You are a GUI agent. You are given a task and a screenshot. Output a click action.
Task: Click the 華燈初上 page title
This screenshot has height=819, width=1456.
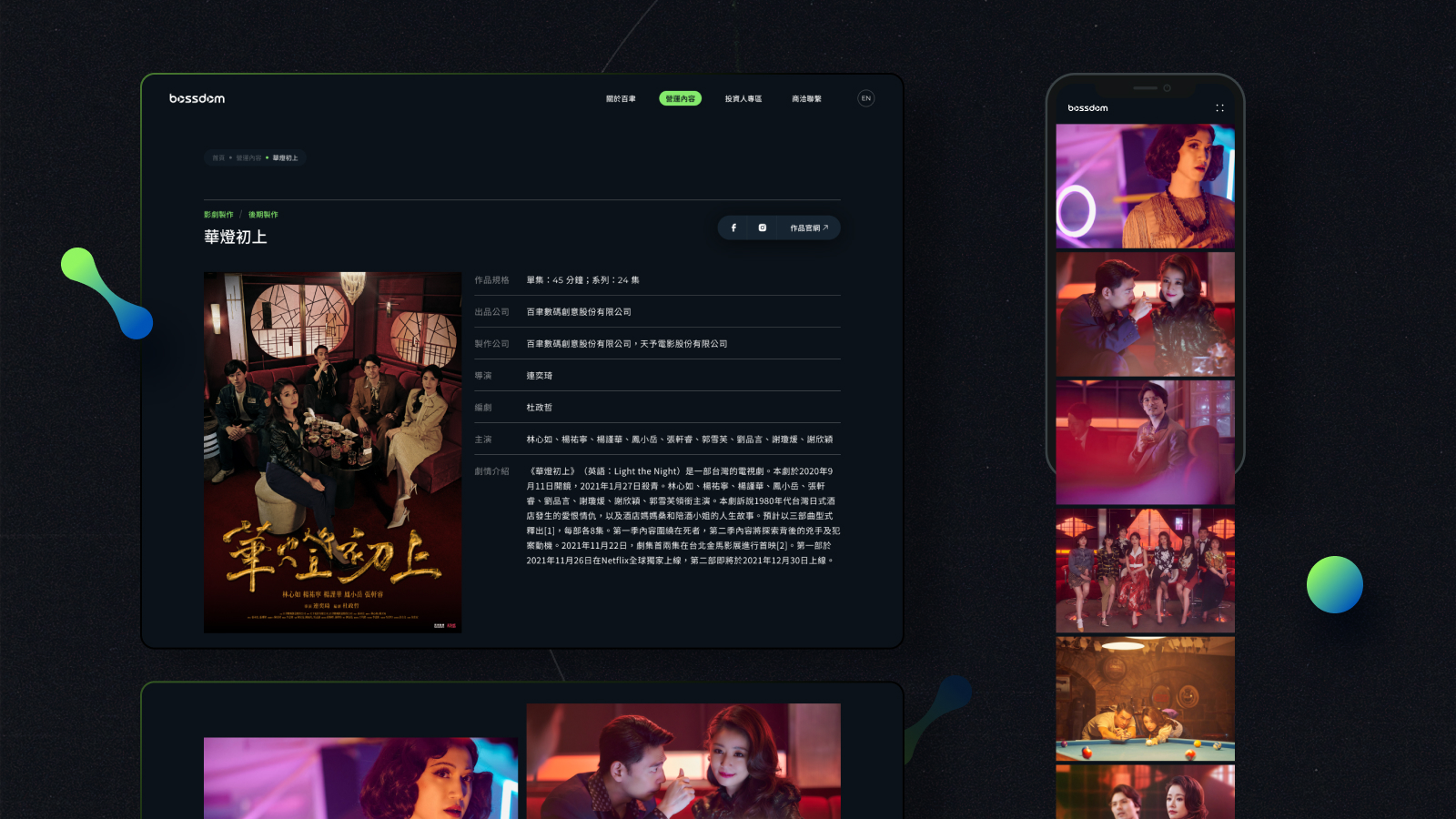click(x=235, y=237)
